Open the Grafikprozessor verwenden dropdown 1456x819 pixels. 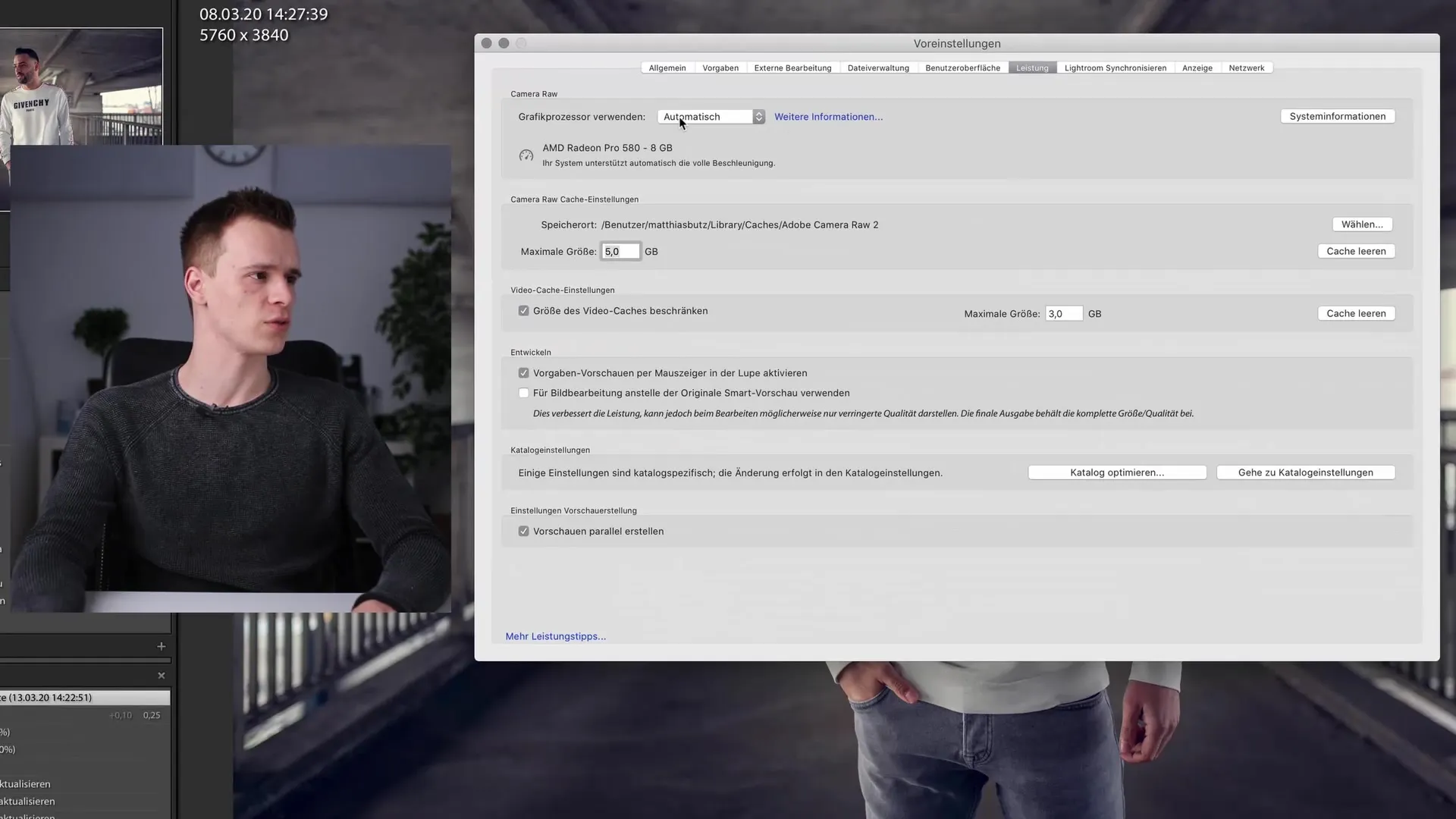point(711,117)
